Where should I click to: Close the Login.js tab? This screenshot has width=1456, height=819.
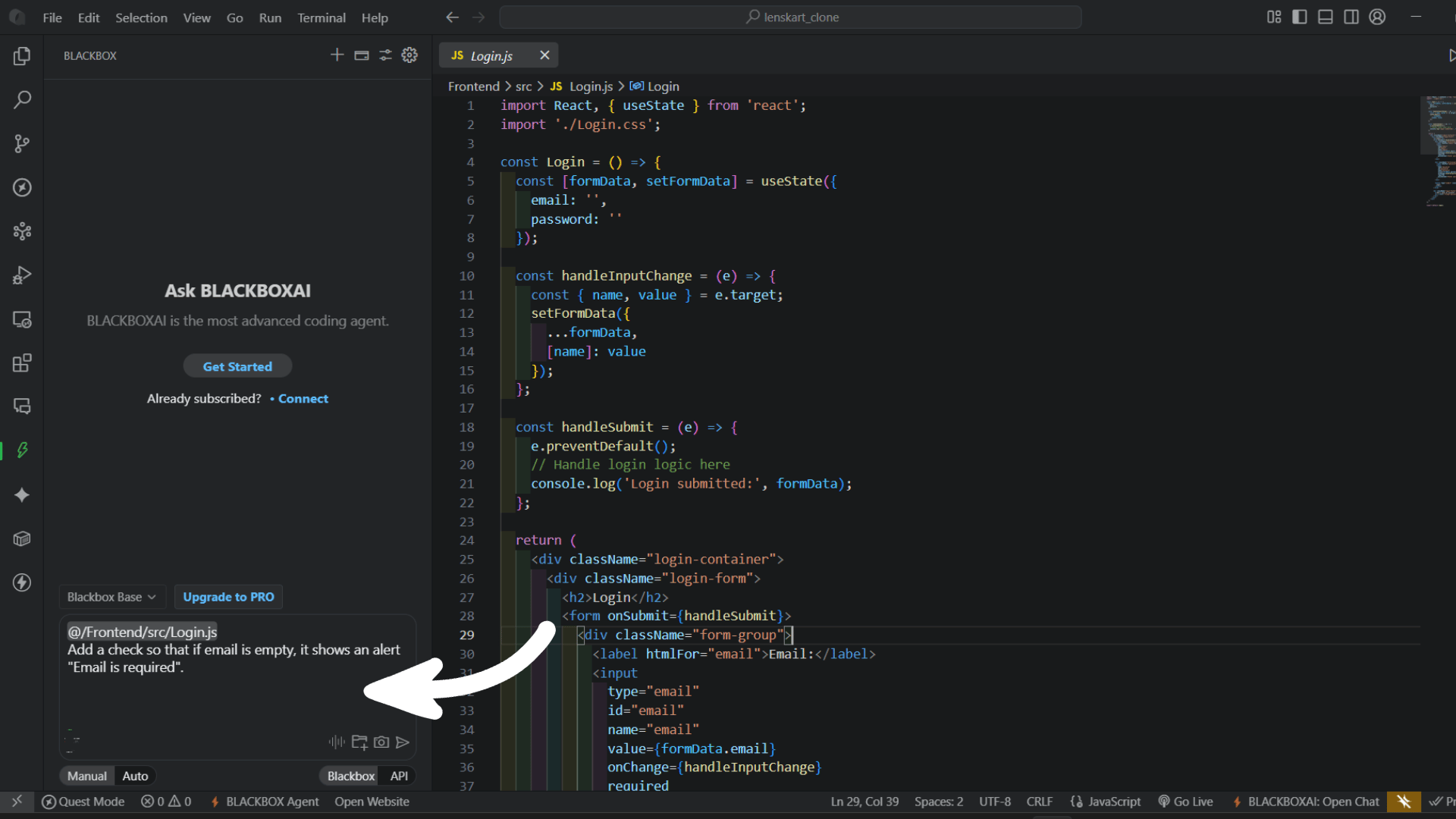[544, 55]
